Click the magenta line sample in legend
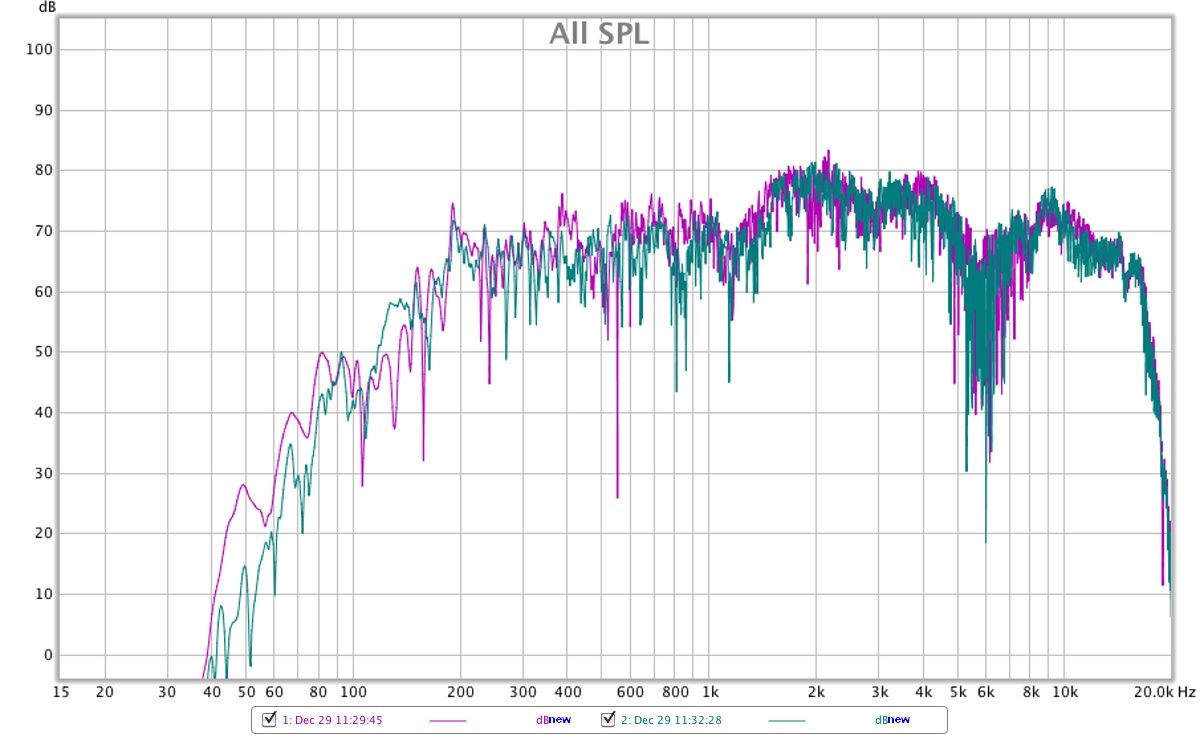Screen dimensions: 1200x735 coord(447,721)
